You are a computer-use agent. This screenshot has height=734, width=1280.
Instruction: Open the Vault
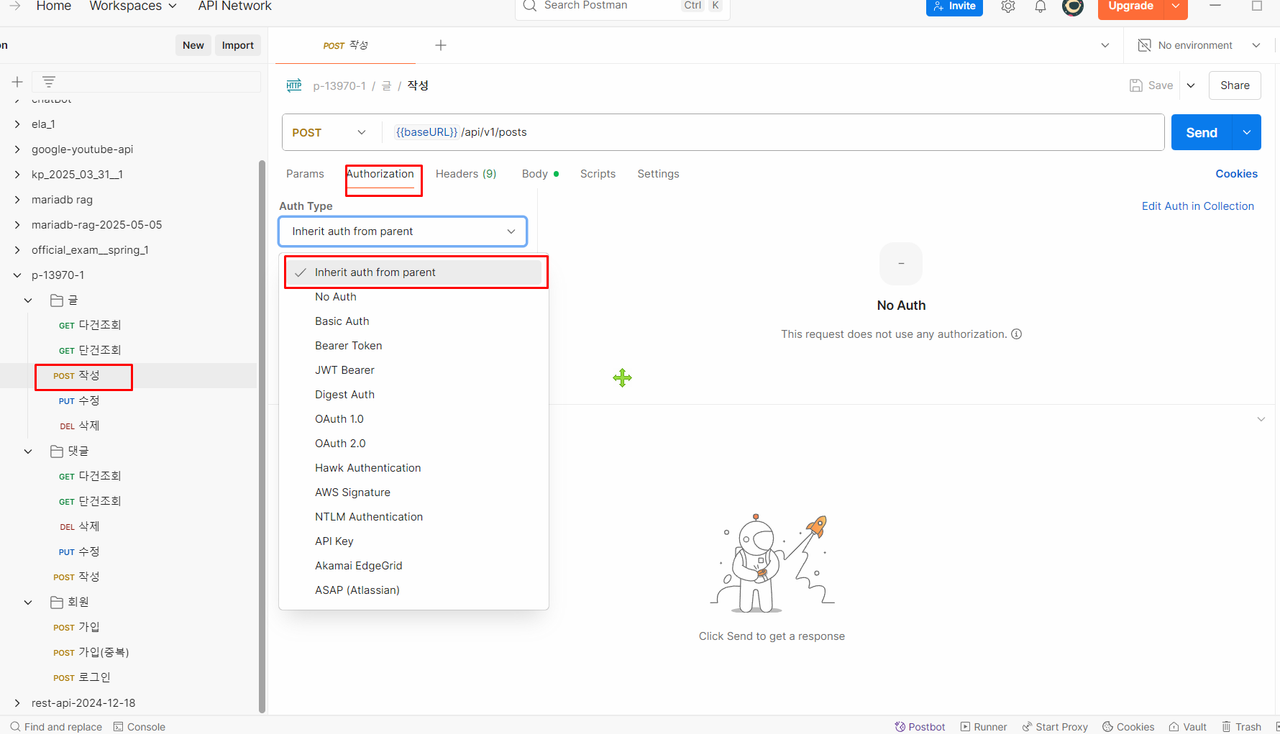pyautogui.click(x=1187, y=727)
